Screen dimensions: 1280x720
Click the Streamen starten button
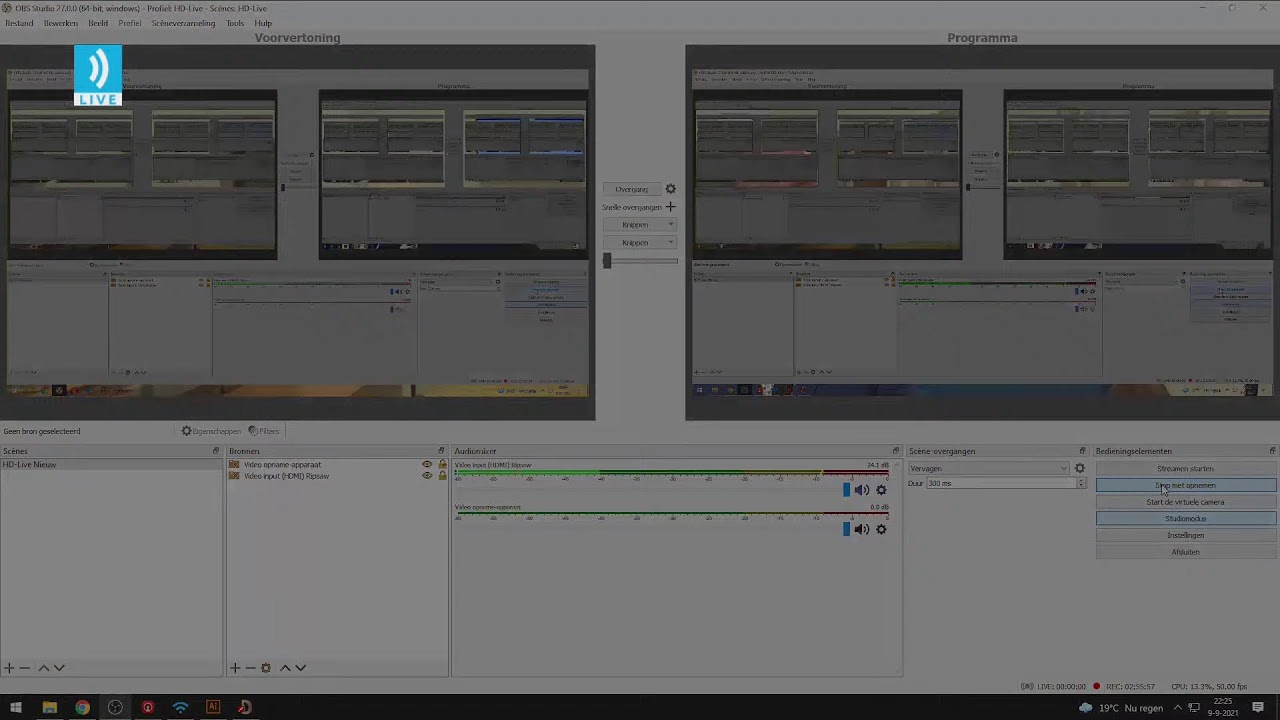point(1185,468)
